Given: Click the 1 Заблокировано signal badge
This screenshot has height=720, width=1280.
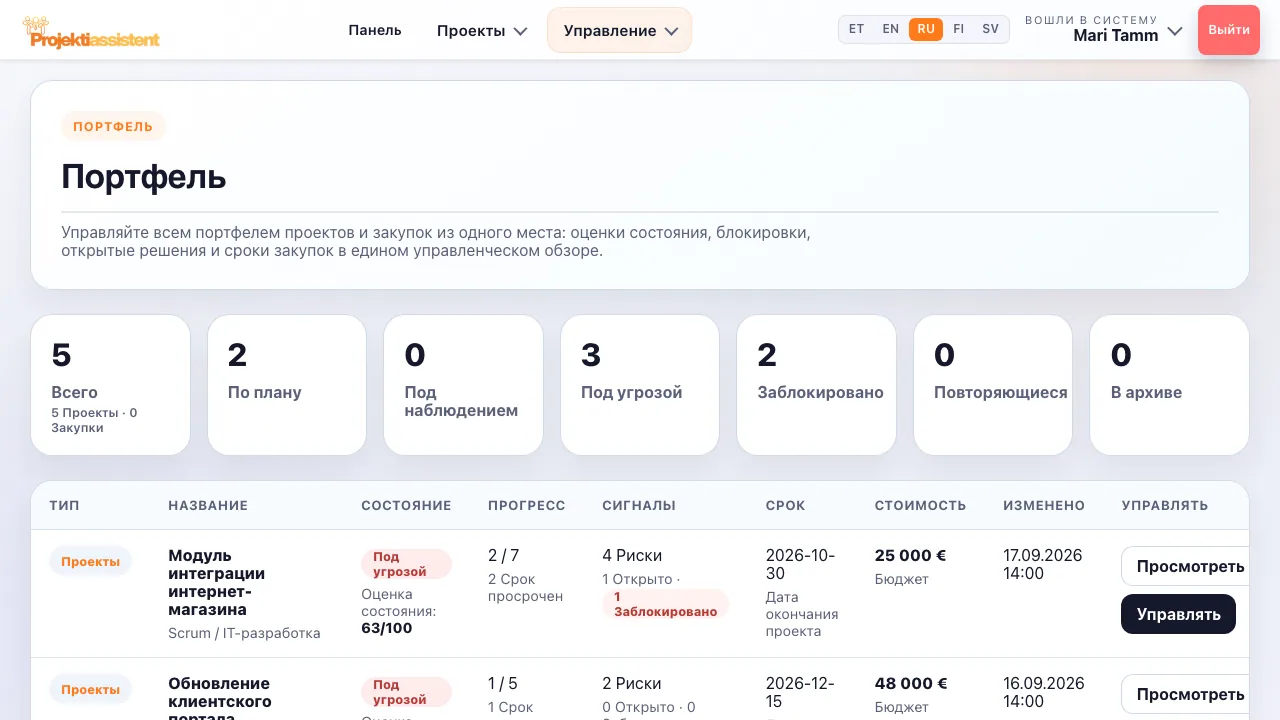Looking at the screenshot, I should pos(666,604).
